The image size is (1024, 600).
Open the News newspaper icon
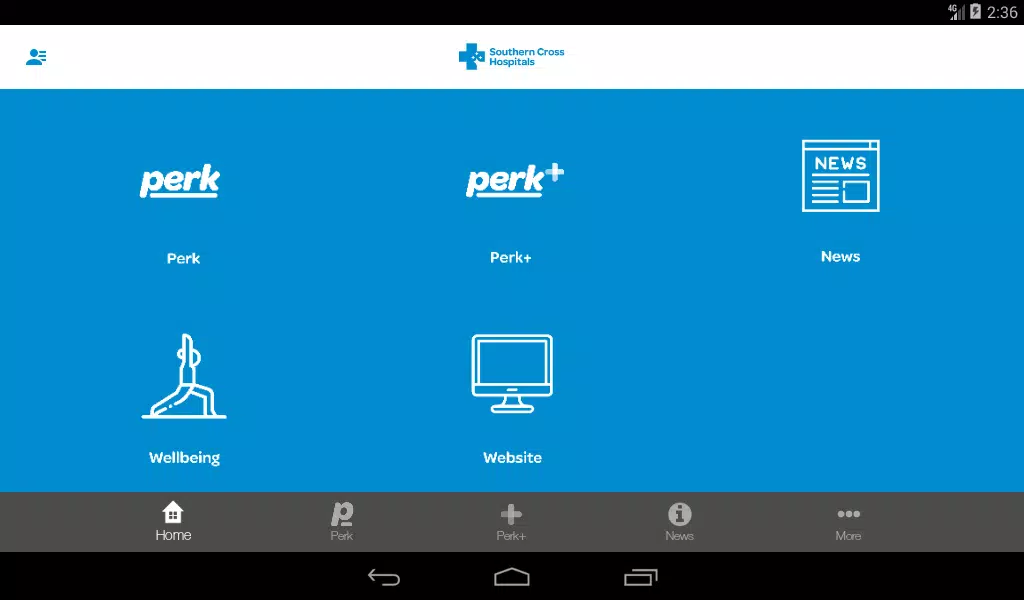point(840,176)
